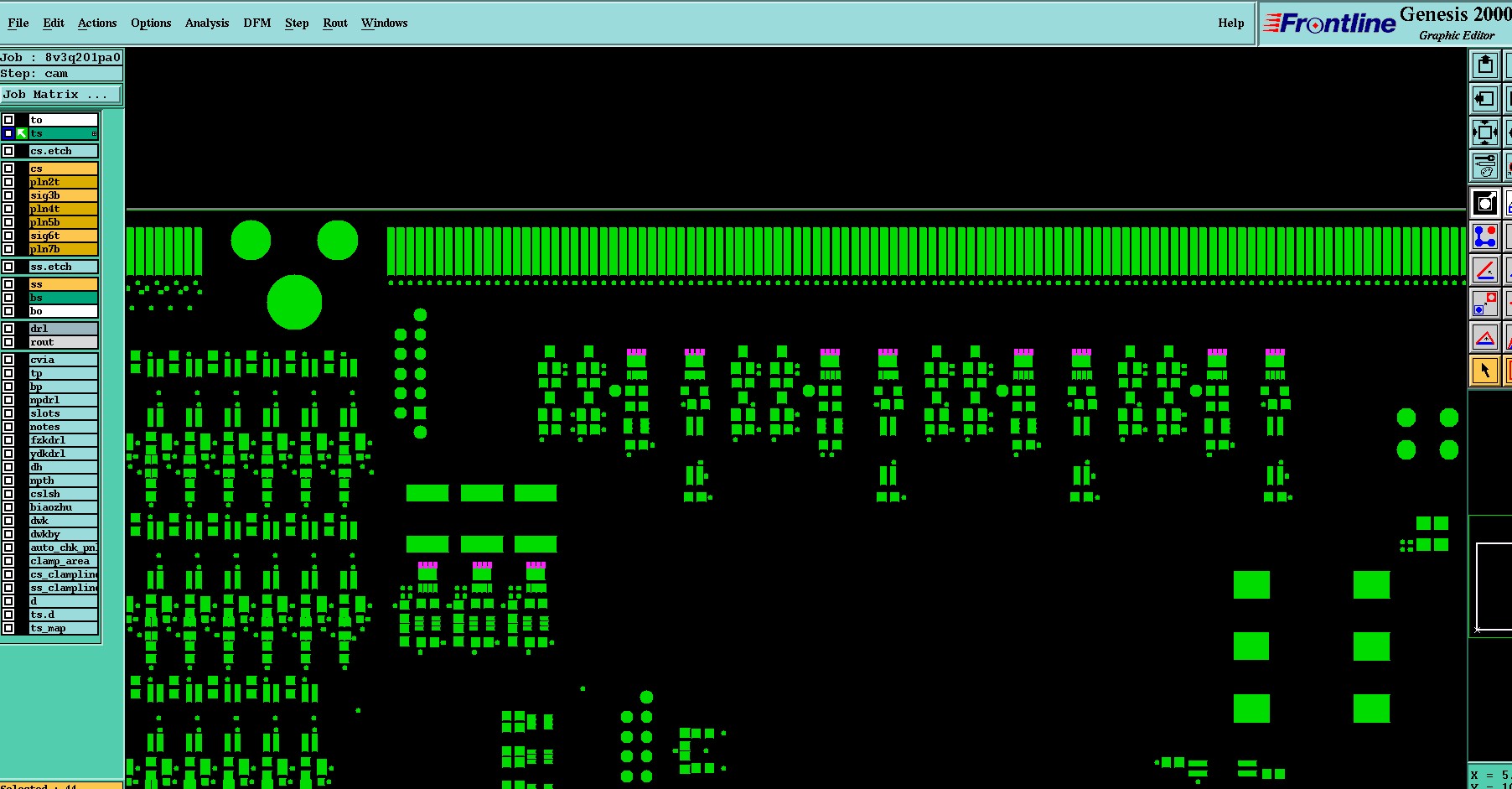Image resolution: width=1512 pixels, height=789 pixels.
Task: Select the 'ts_map' layer name
Action: click(64, 628)
